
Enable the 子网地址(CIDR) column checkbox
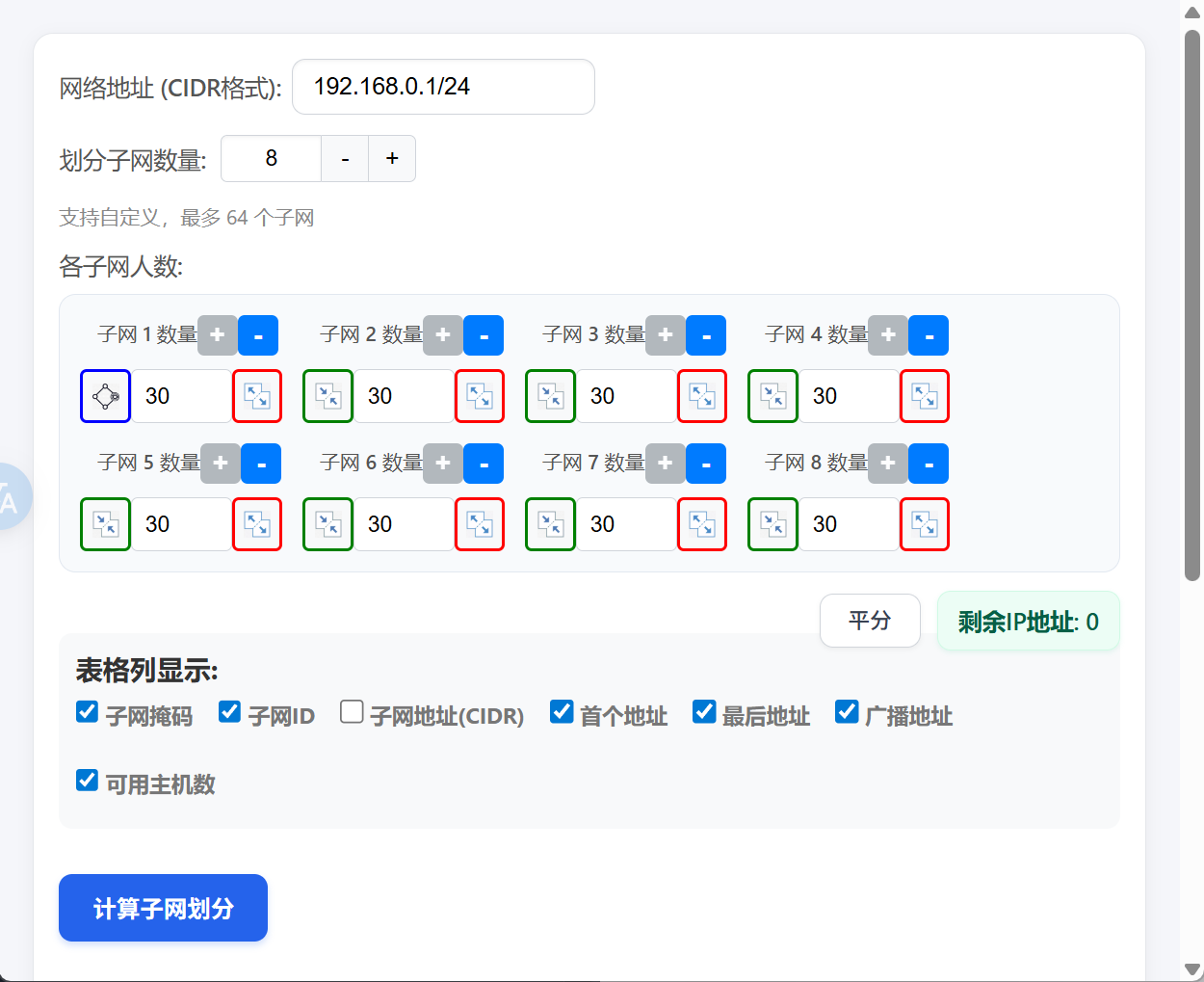point(352,712)
